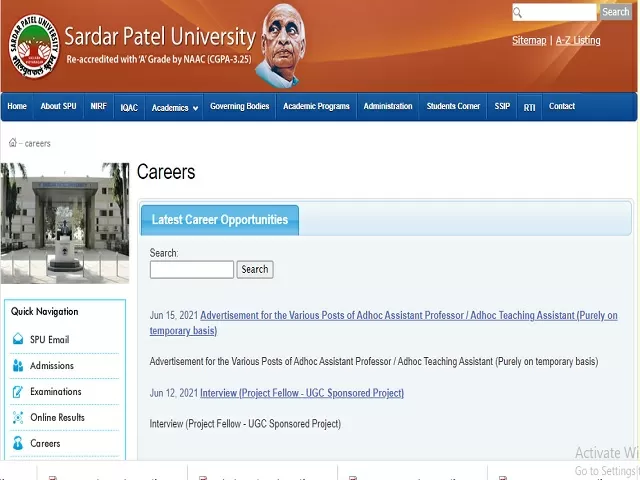Open the Contact menu item
Screen dimensions: 640x480
point(562,106)
